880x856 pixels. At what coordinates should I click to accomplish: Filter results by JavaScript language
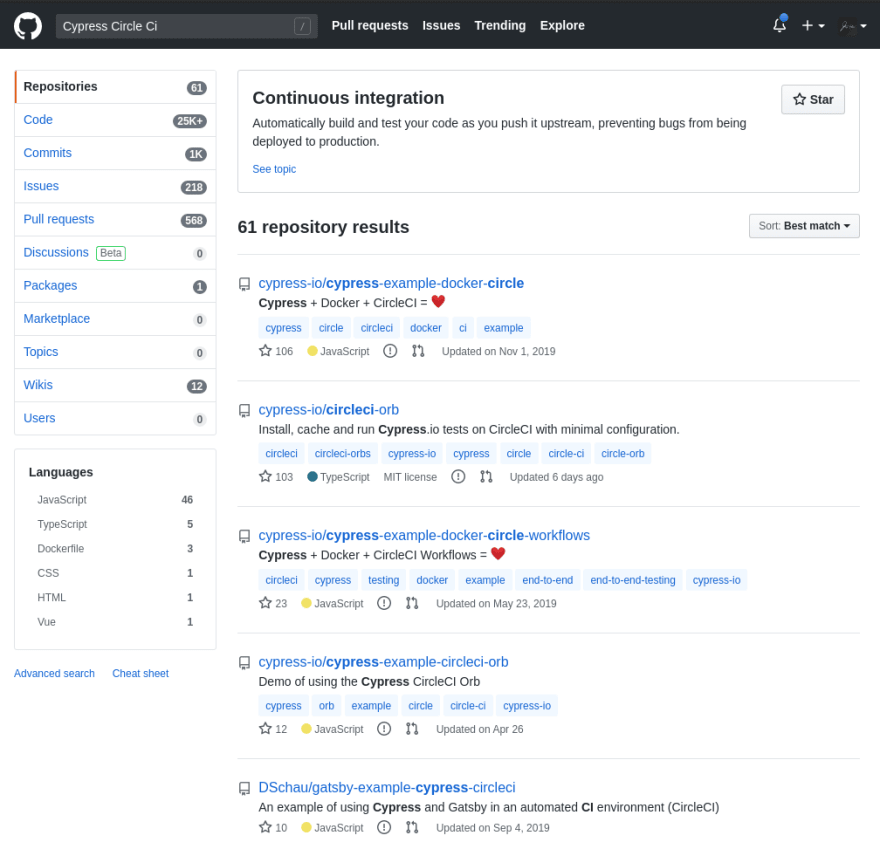pyautogui.click(x=115, y=500)
